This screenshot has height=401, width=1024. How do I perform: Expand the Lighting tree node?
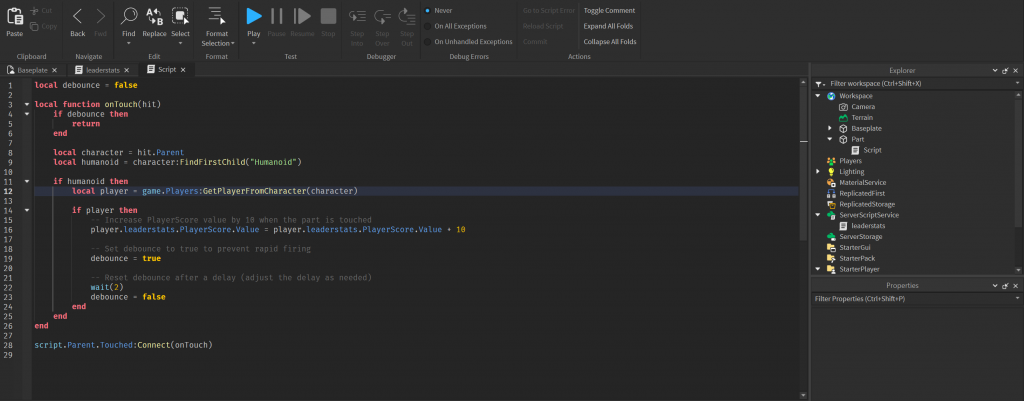pos(818,172)
